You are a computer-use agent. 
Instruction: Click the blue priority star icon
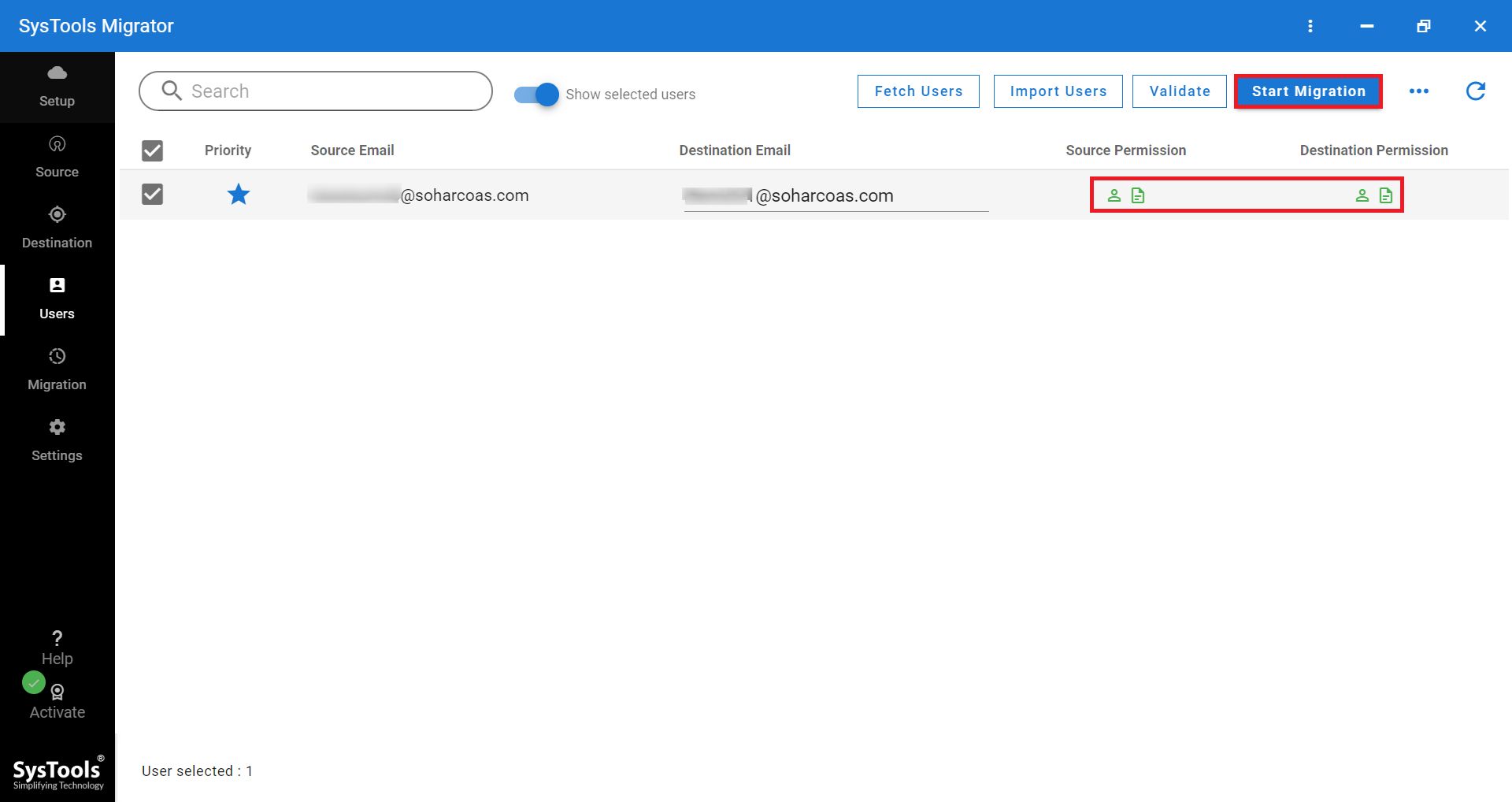tap(238, 195)
